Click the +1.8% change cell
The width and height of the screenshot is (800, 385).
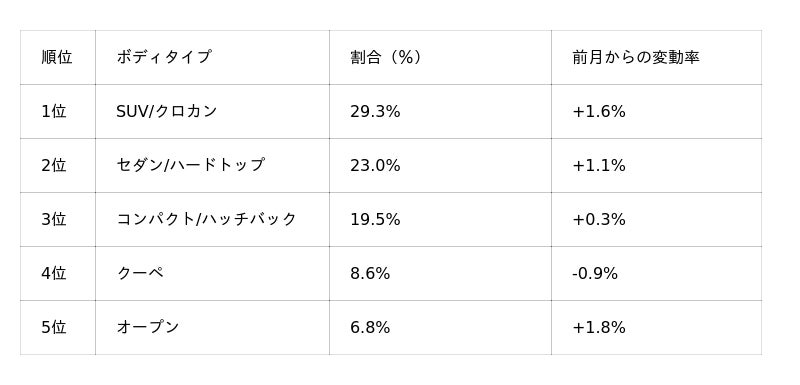pyautogui.click(x=657, y=327)
